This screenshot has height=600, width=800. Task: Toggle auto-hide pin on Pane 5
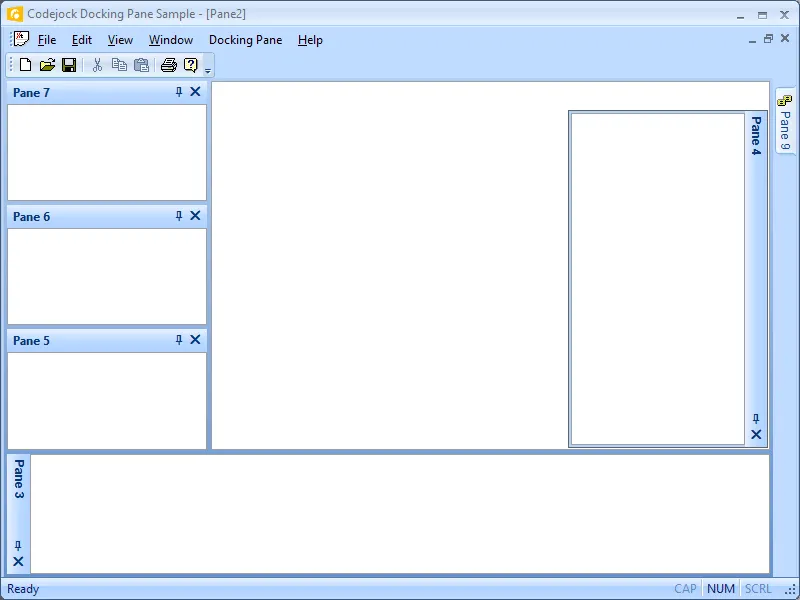pyautogui.click(x=179, y=340)
